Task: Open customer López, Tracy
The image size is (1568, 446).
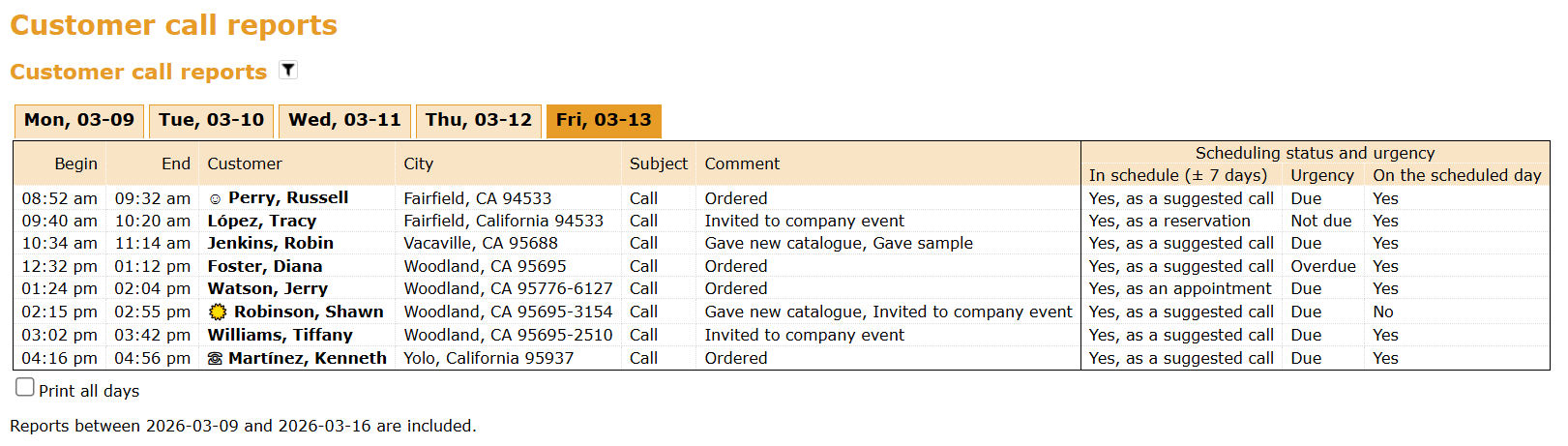Action: [x=261, y=221]
